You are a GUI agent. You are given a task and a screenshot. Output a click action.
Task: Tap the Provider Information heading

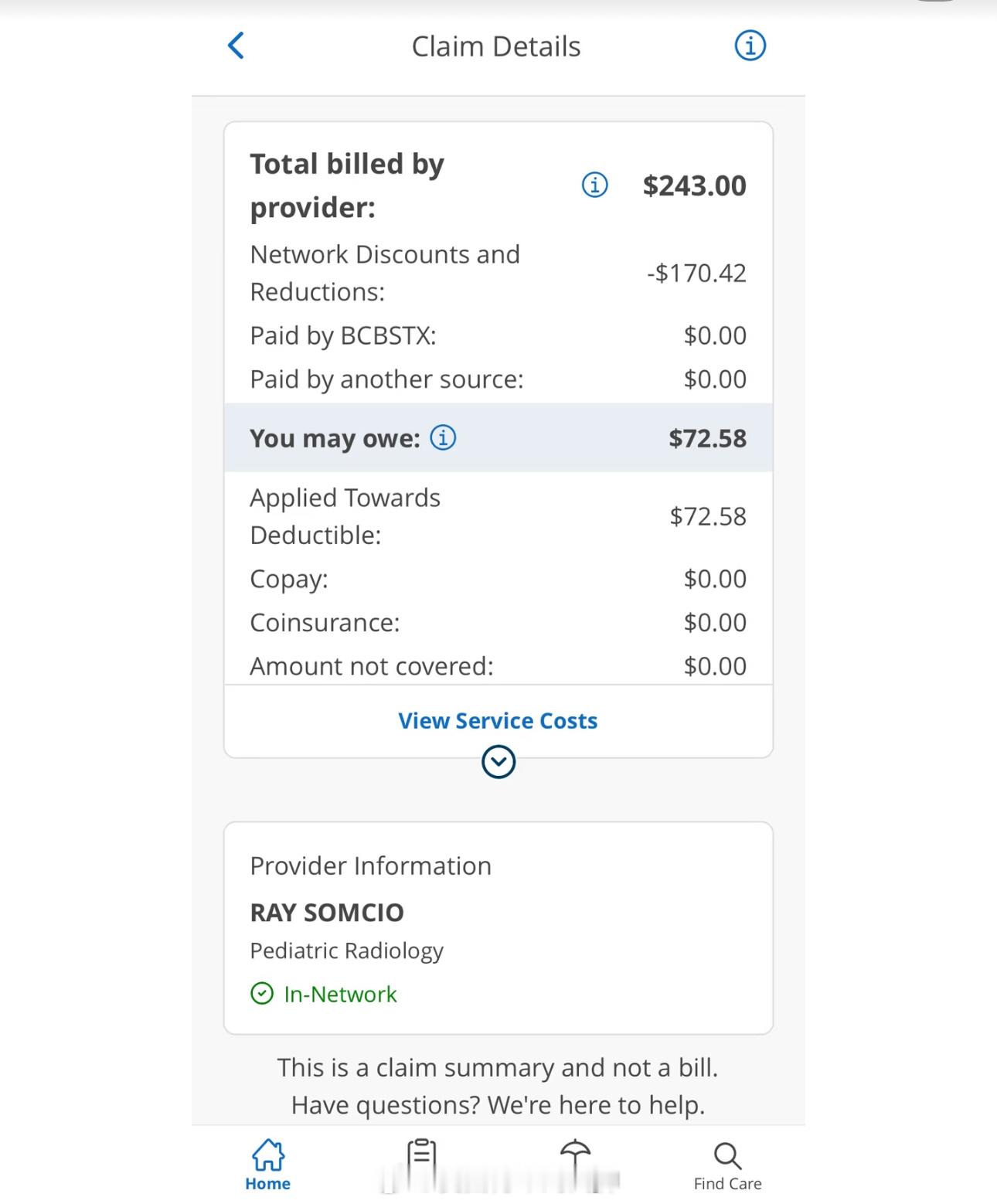[370, 866]
